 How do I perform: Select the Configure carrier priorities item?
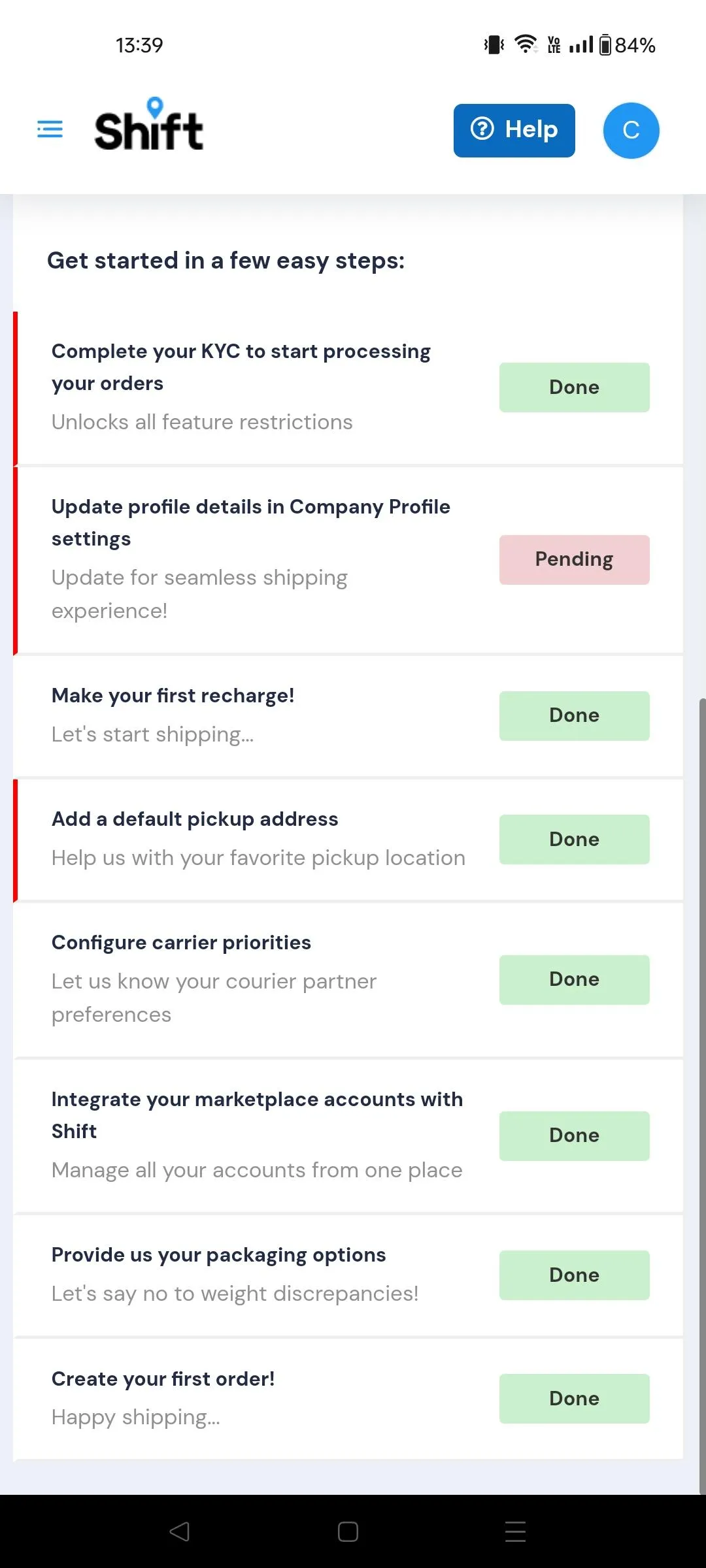point(348,979)
